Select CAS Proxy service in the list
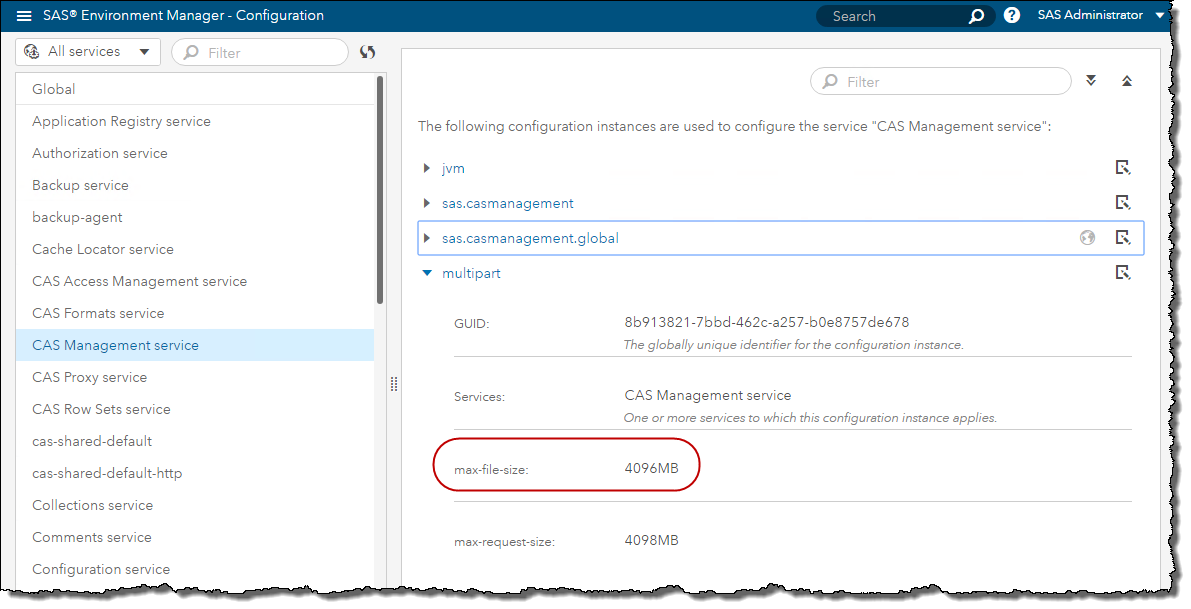 tap(90, 377)
